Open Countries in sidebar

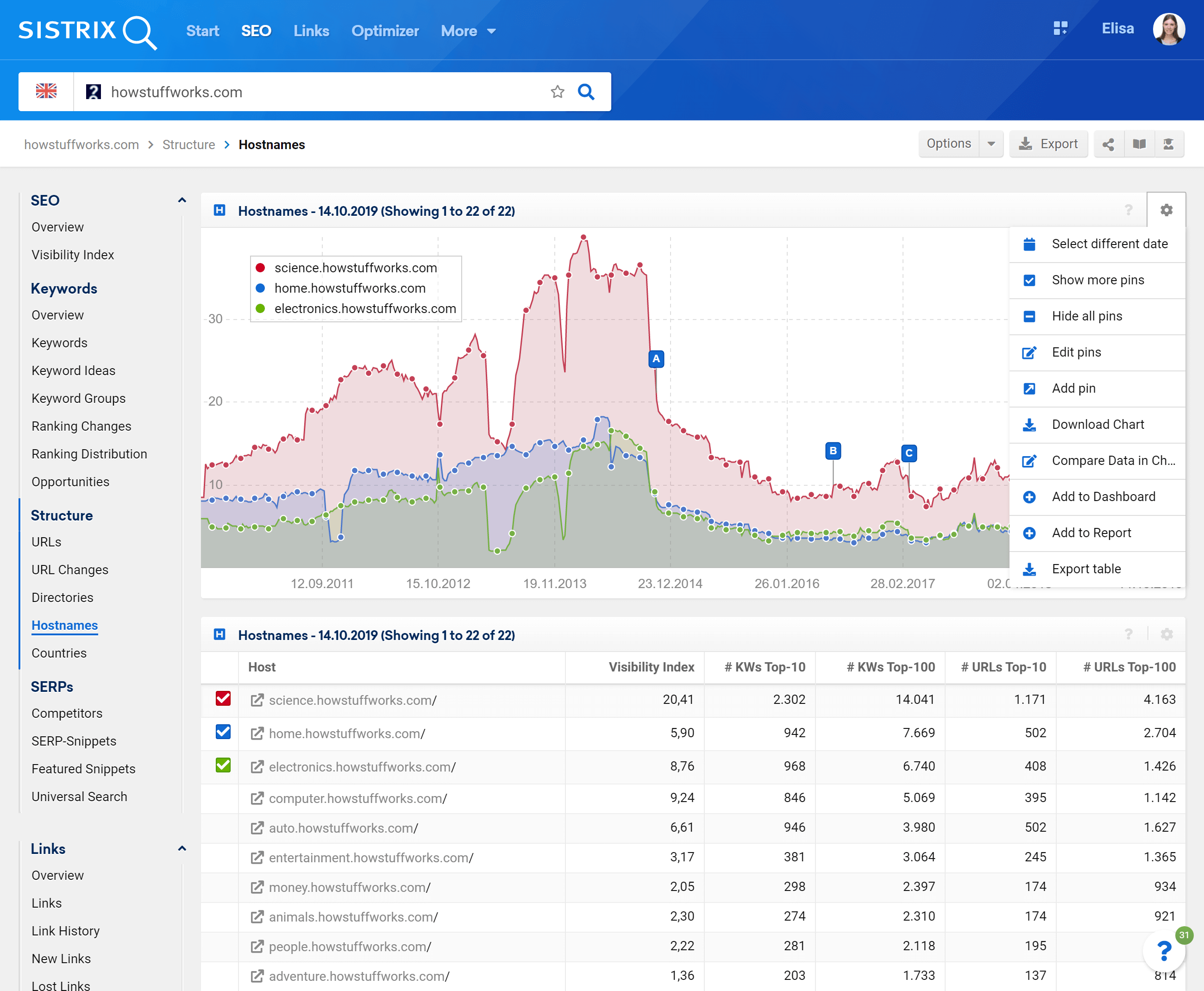[x=59, y=653]
